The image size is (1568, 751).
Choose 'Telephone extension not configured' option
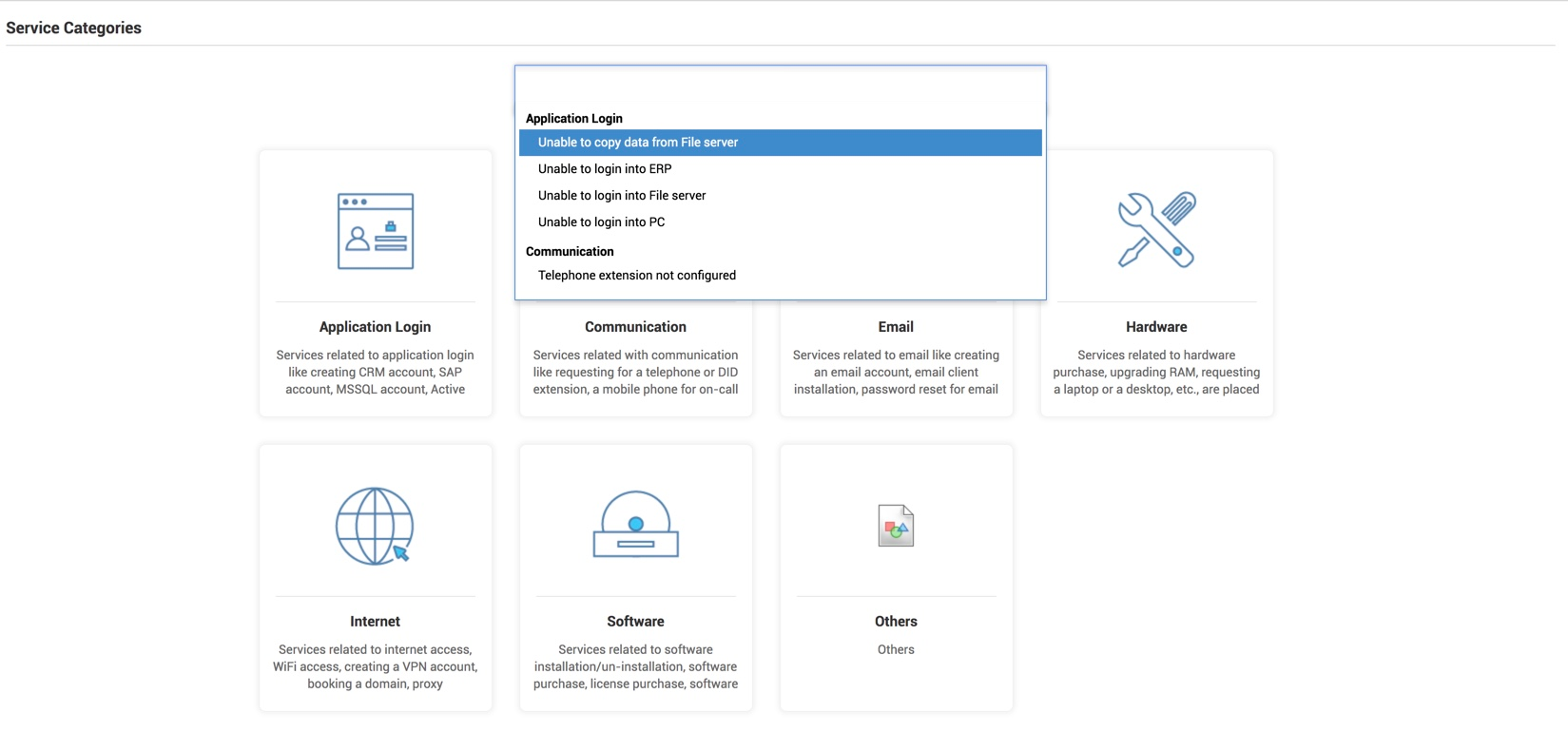[x=781, y=276]
